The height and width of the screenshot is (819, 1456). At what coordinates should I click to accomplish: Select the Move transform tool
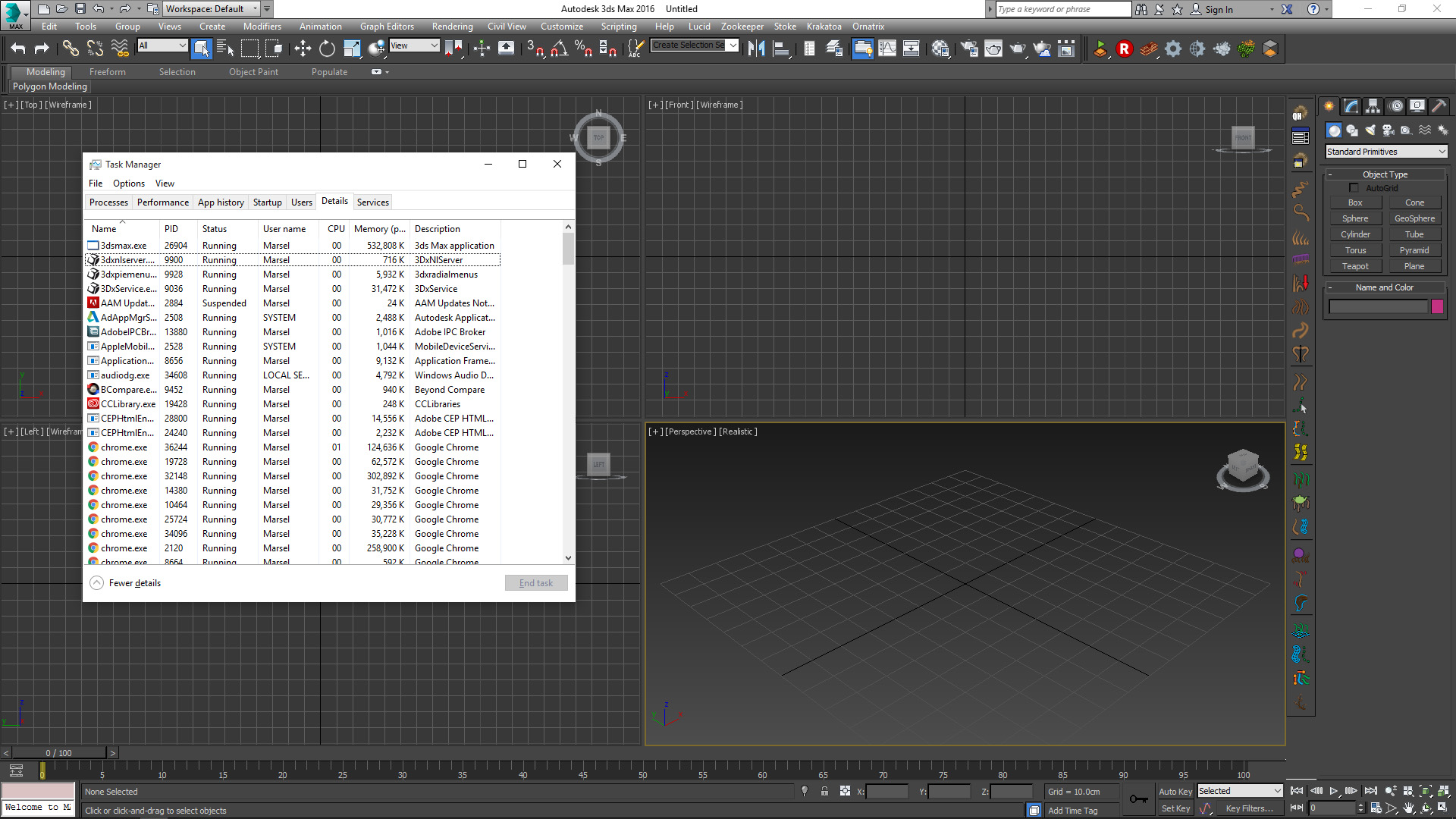pyautogui.click(x=303, y=49)
